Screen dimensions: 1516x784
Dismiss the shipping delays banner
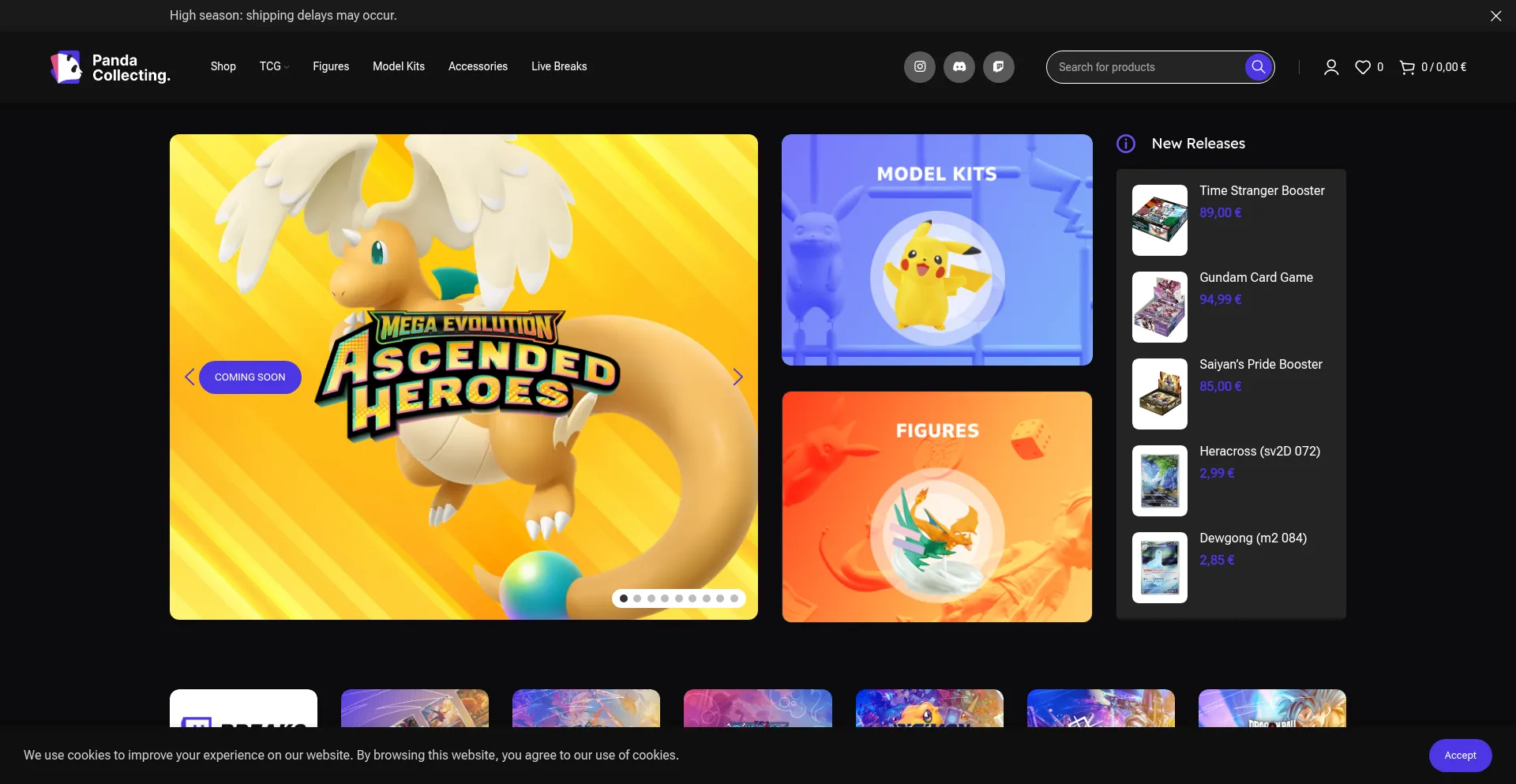coord(1495,16)
